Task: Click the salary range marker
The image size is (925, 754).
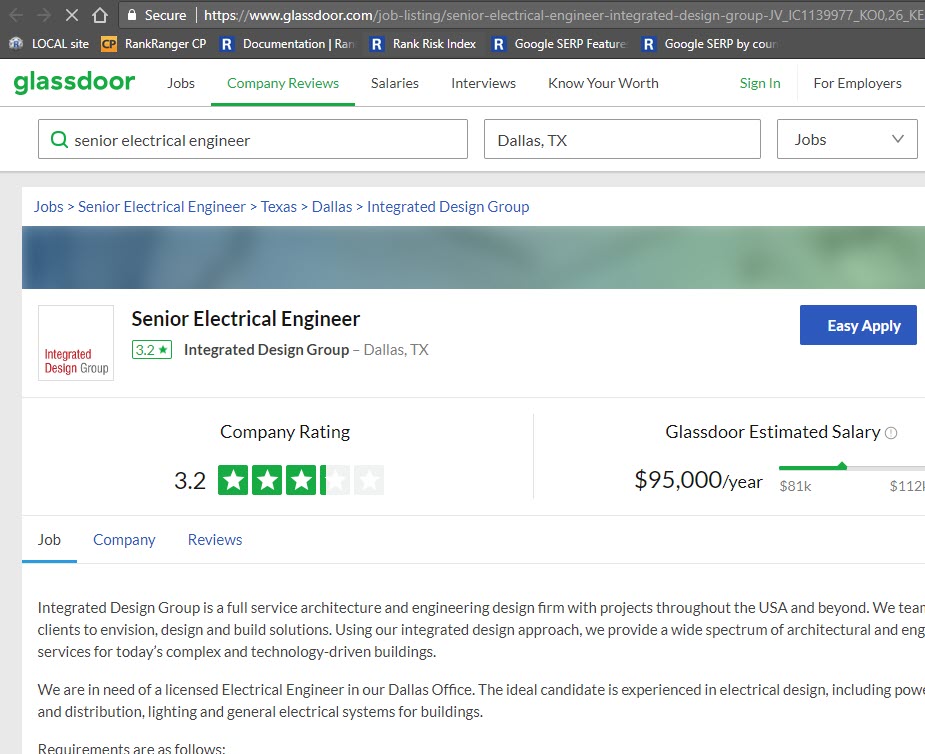Action: coord(842,465)
